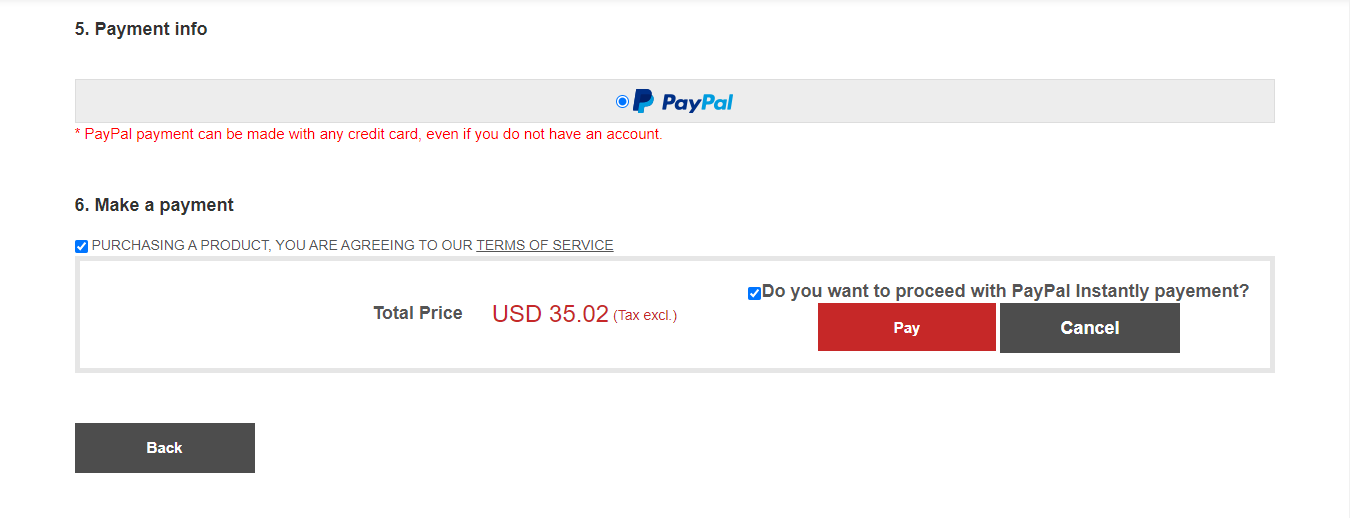Click the '6. Make a payment' heading
Screen dimensions: 1350x518
click(154, 205)
